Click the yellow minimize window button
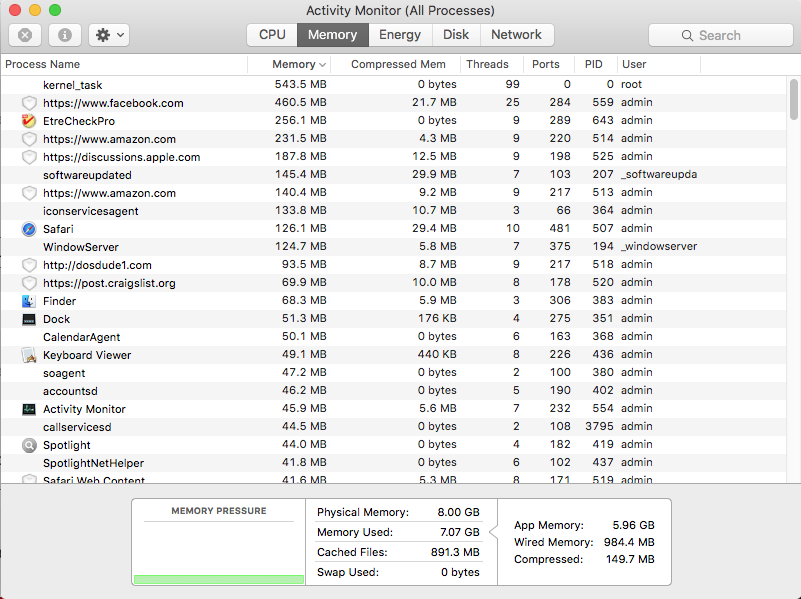801x599 pixels. click(35, 10)
